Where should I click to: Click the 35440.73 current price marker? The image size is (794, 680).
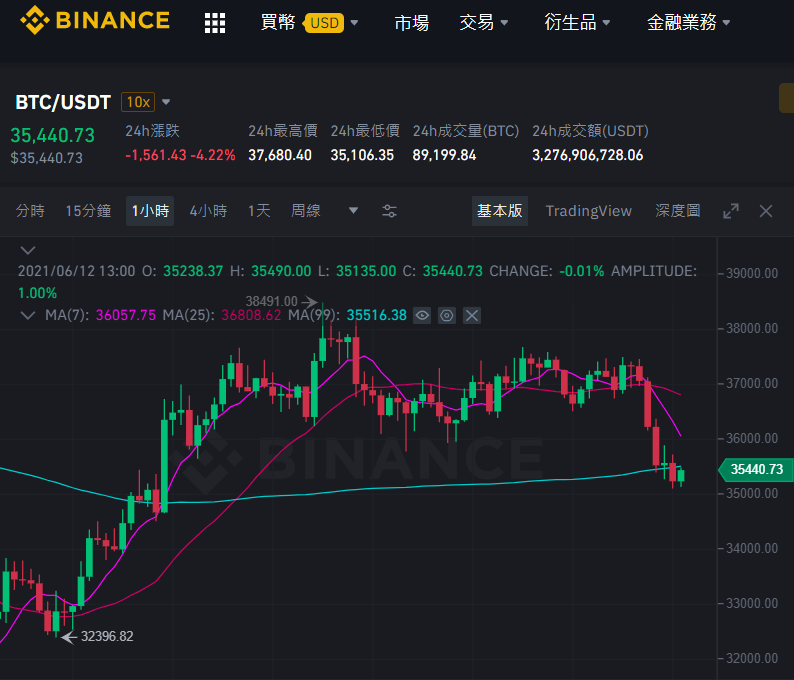click(x=757, y=469)
